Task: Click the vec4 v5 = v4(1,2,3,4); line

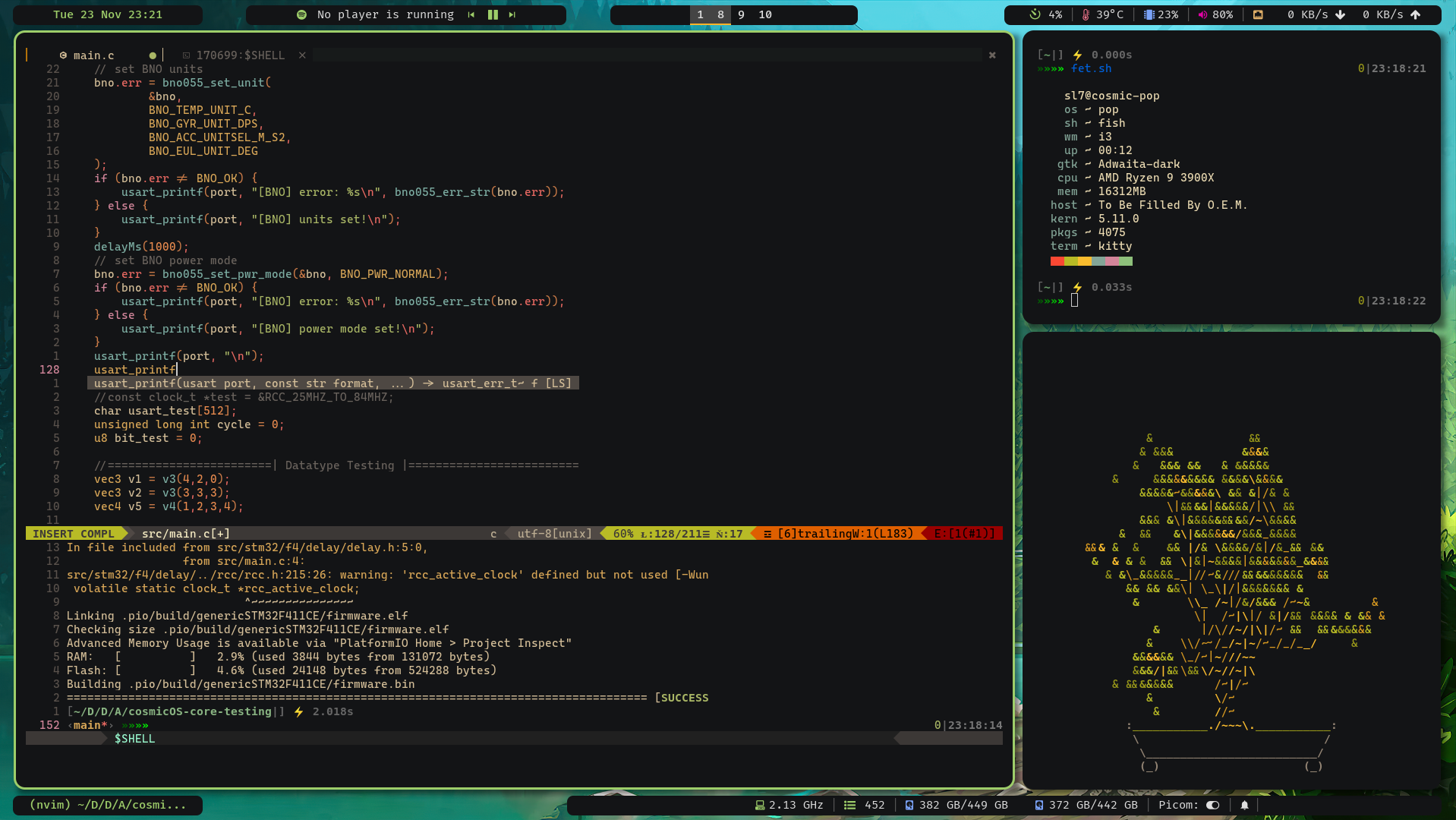Action: pyautogui.click(x=169, y=506)
